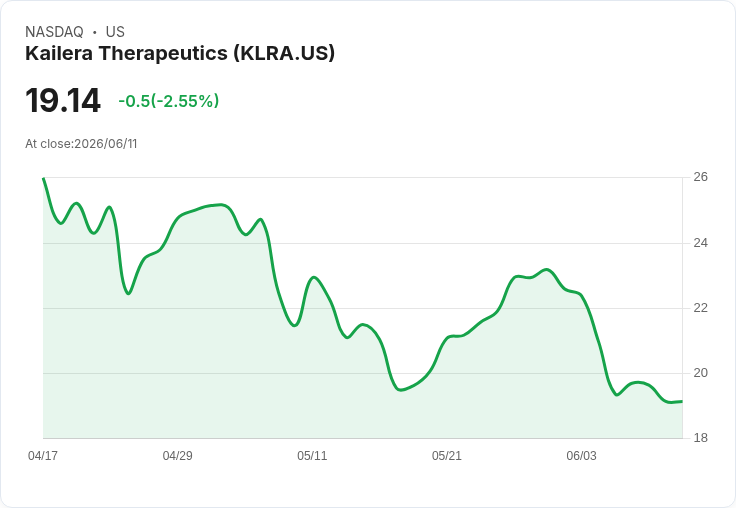
Task: Click the 24 price axis label
Action: 701,243
